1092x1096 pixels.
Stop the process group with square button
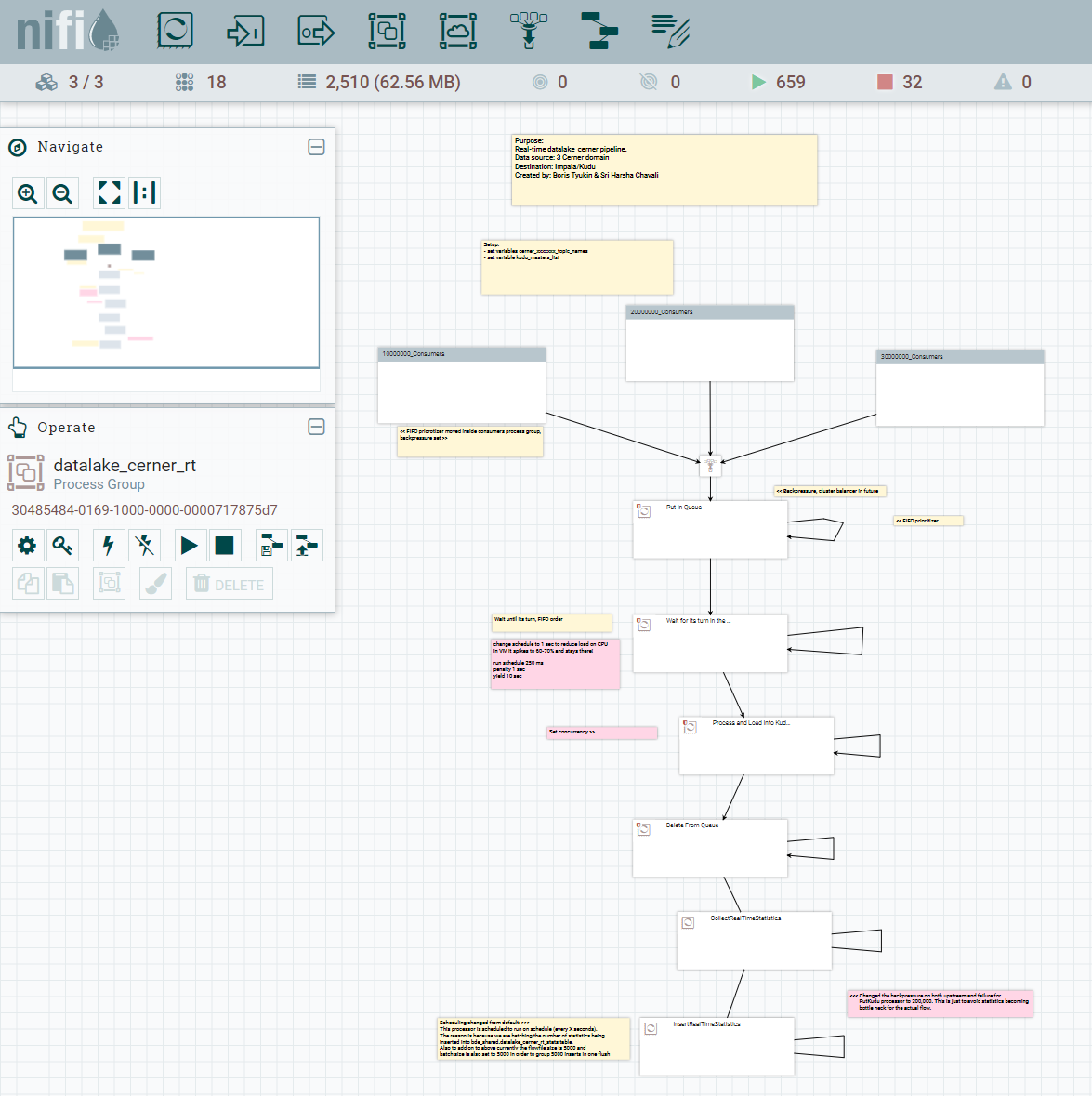(224, 546)
